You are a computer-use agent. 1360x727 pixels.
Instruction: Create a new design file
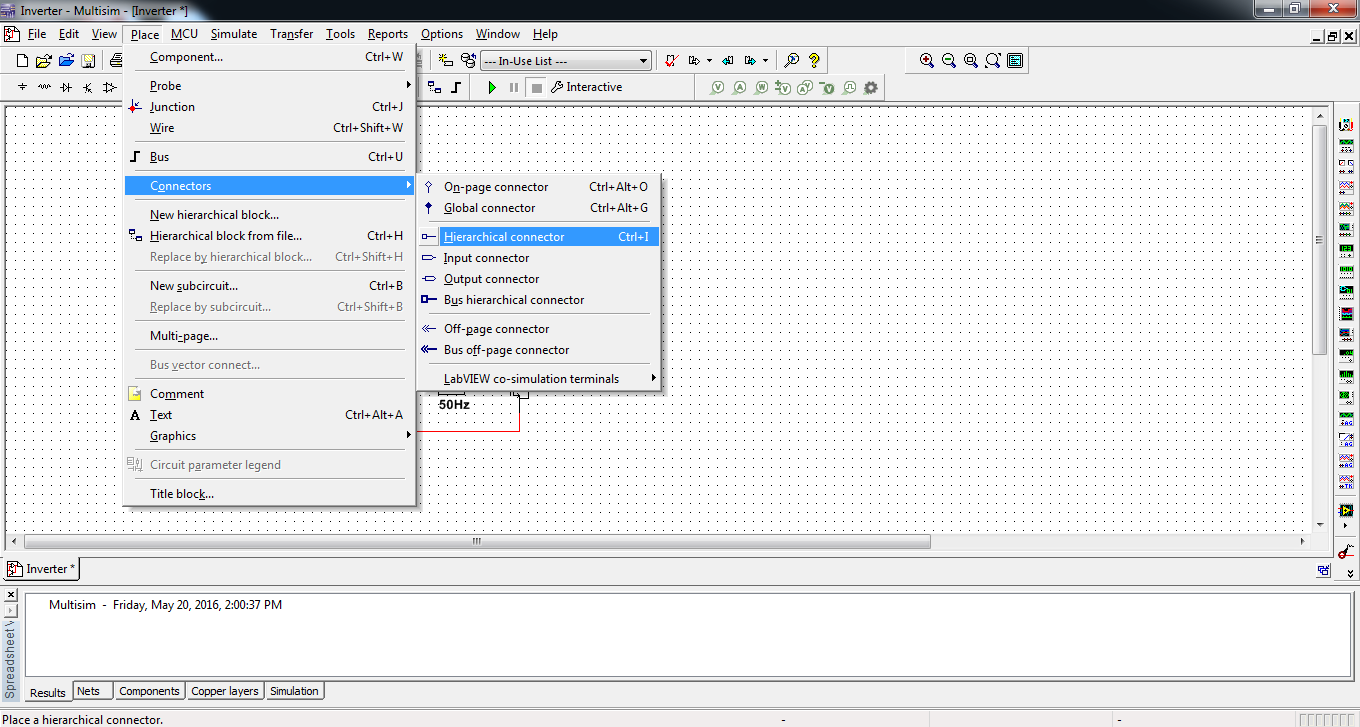tap(22, 61)
